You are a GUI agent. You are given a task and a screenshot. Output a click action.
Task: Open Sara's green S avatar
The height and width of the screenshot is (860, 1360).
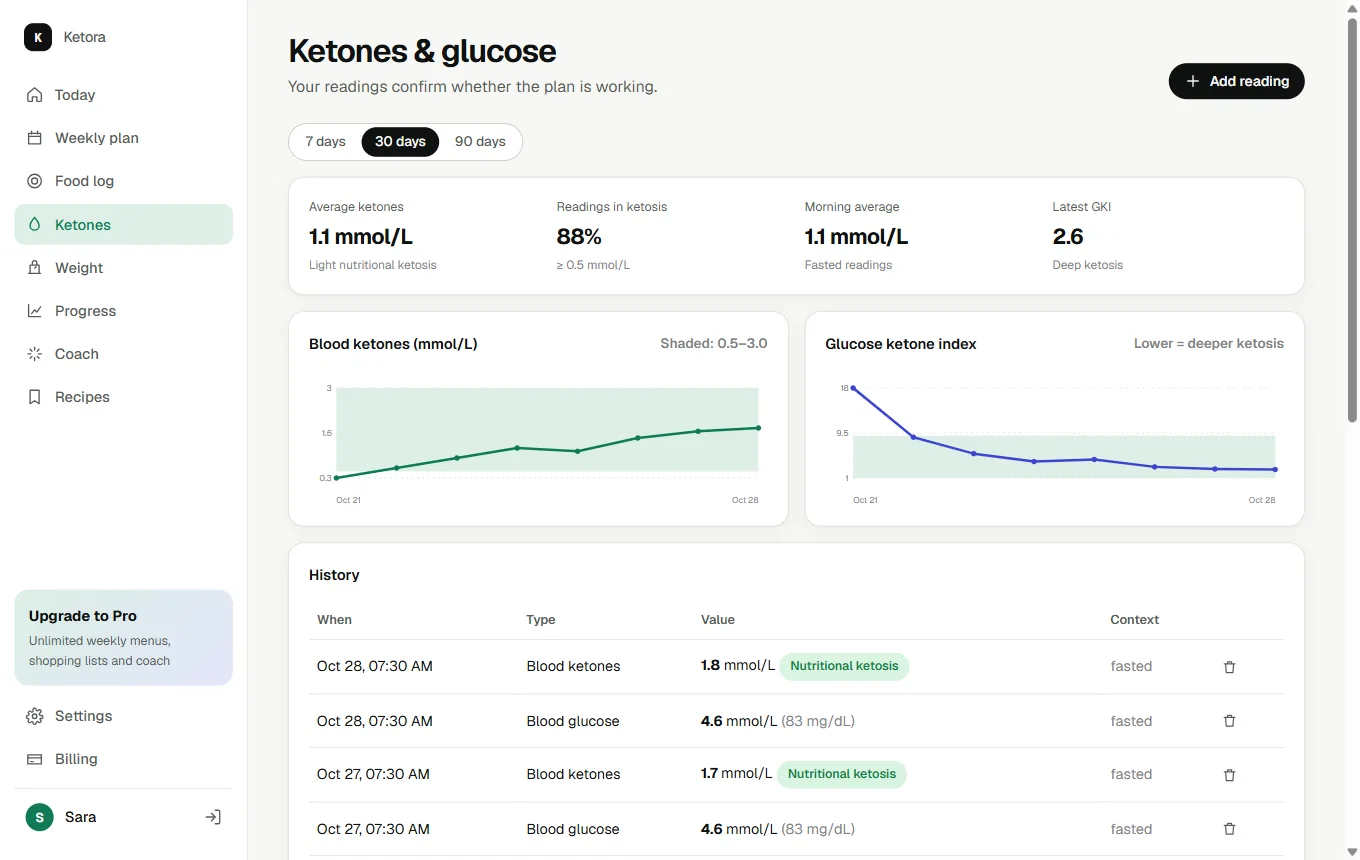(39, 817)
